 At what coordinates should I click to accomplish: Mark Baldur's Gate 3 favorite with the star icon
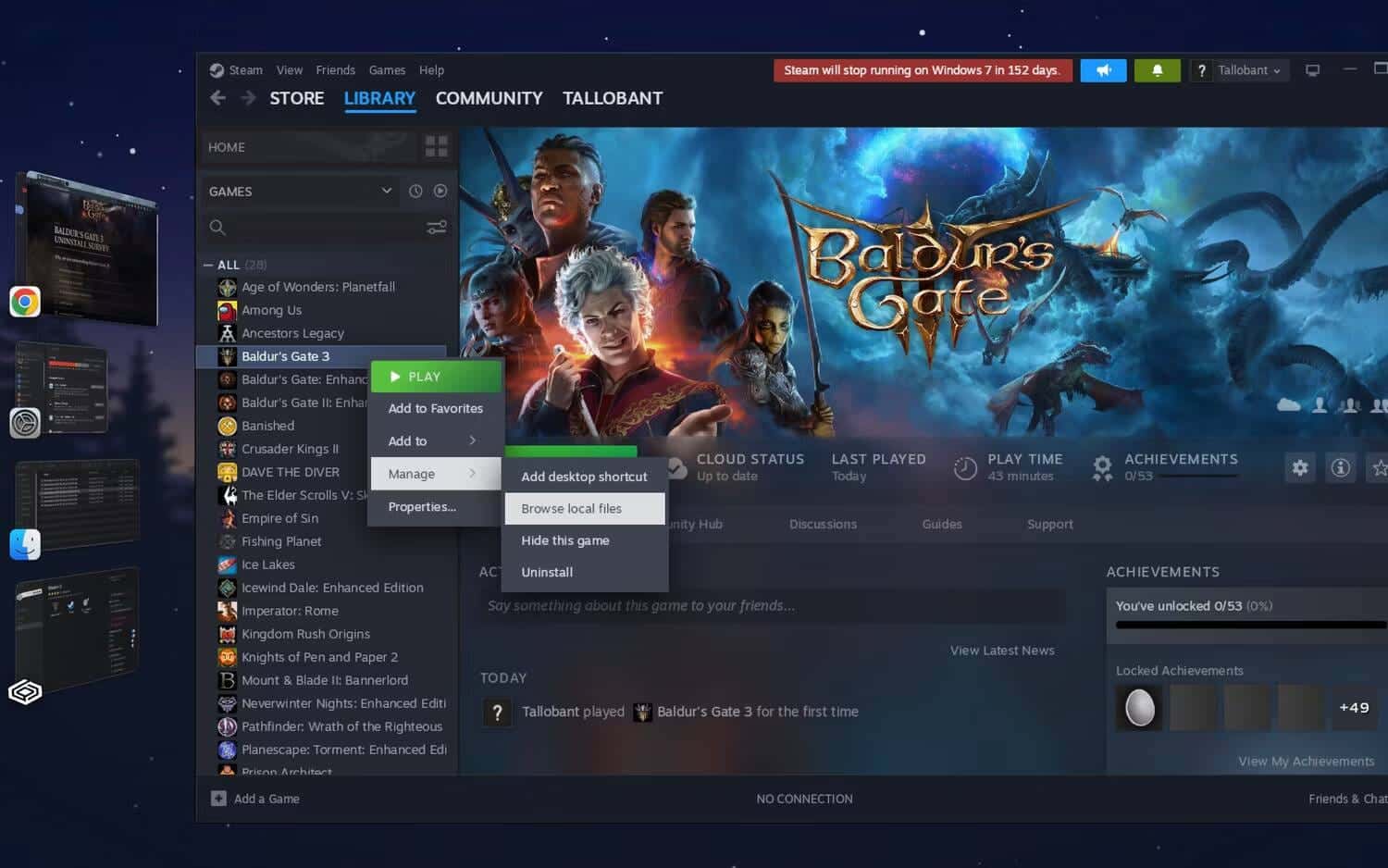click(1380, 467)
